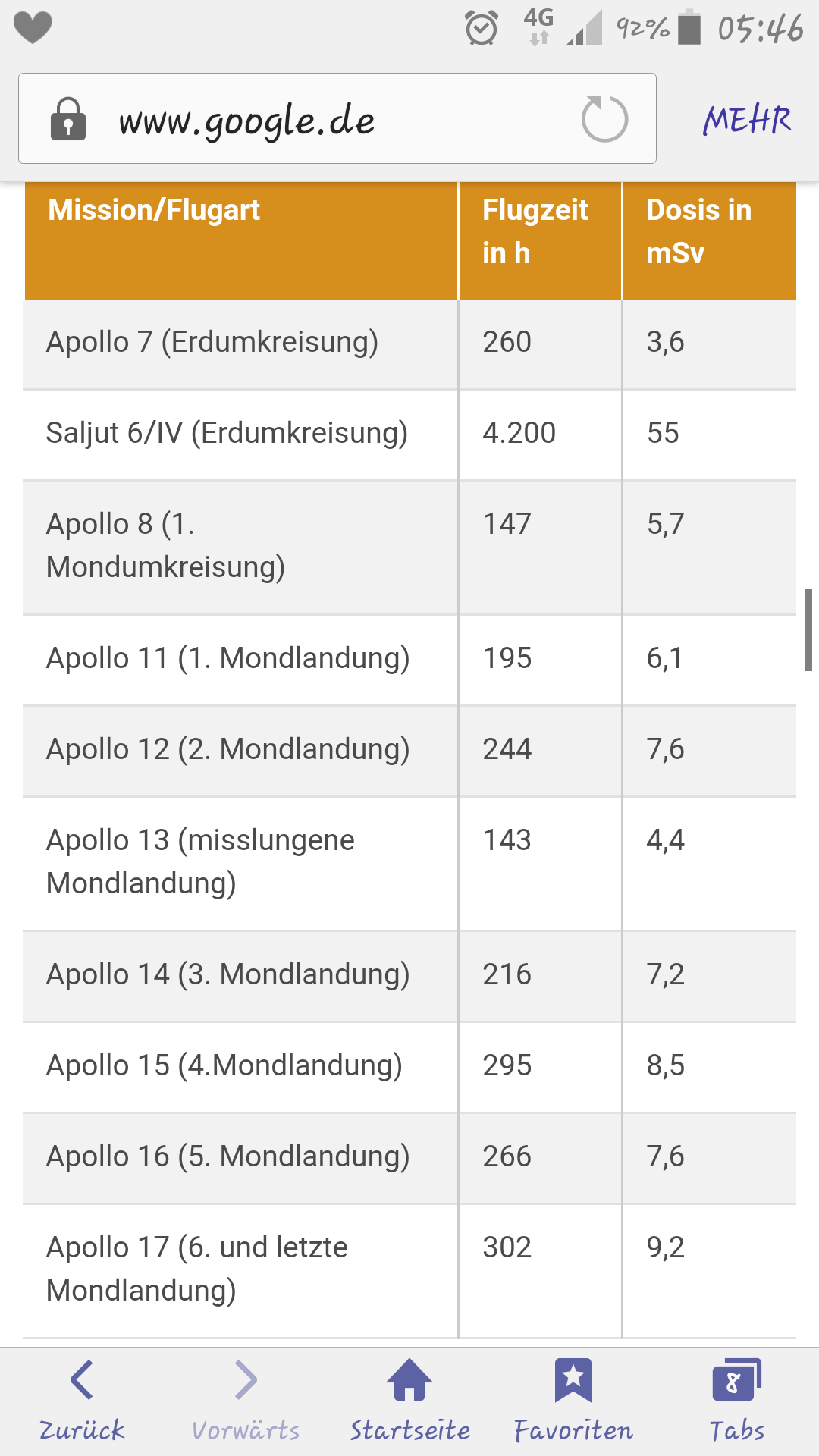Go back with the Zurück arrow
Image resolution: width=819 pixels, height=1456 pixels.
click(82, 1381)
